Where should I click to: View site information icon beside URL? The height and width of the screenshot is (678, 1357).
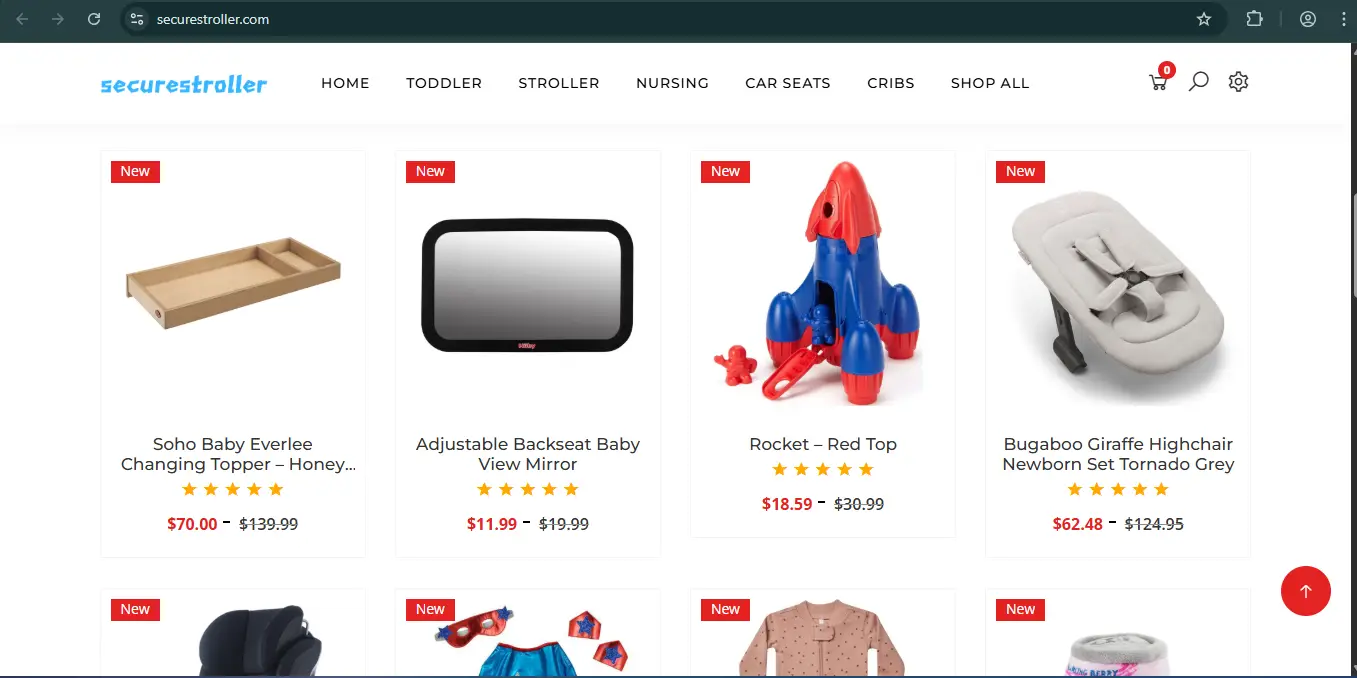click(138, 19)
